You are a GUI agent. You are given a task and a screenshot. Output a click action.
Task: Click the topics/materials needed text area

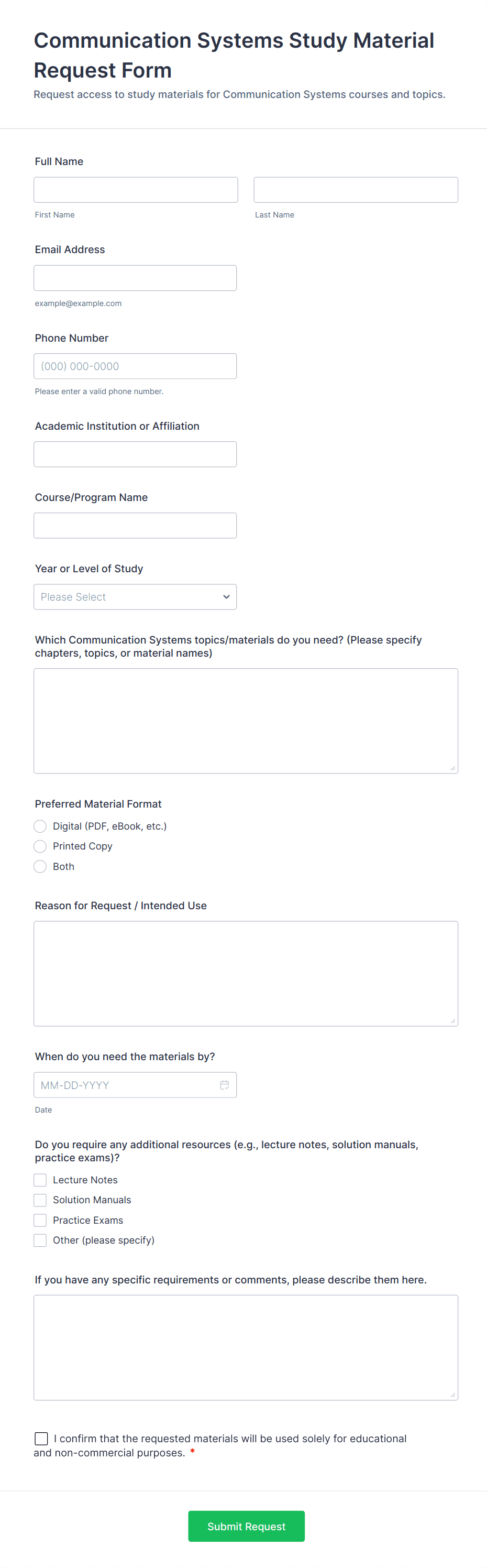[x=246, y=721]
